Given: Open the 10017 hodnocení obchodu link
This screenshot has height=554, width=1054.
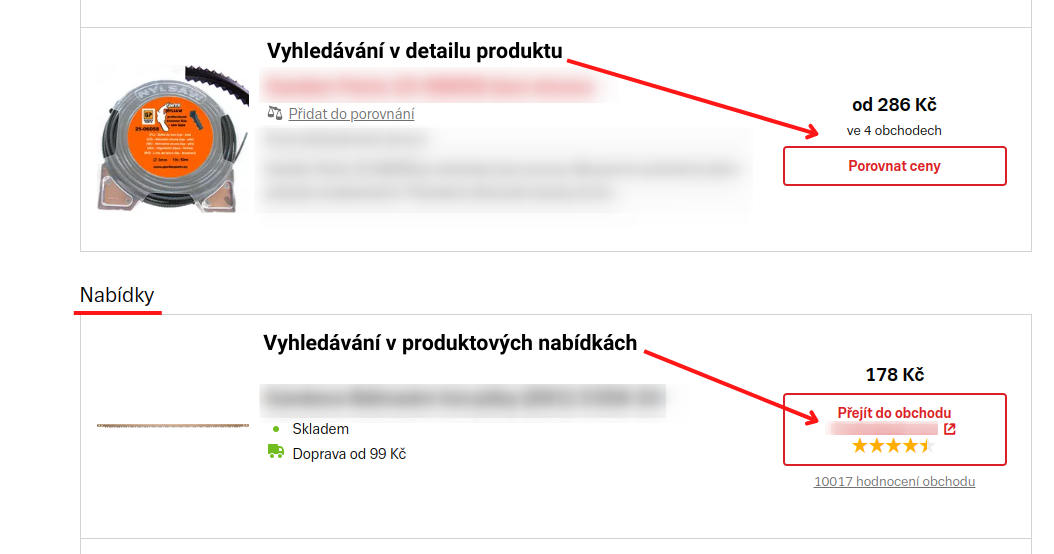Looking at the screenshot, I should click(x=894, y=481).
